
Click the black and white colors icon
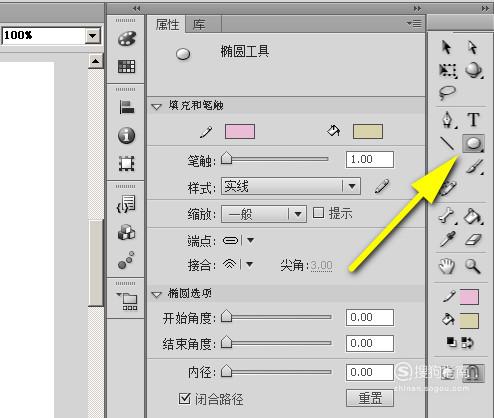click(x=451, y=342)
